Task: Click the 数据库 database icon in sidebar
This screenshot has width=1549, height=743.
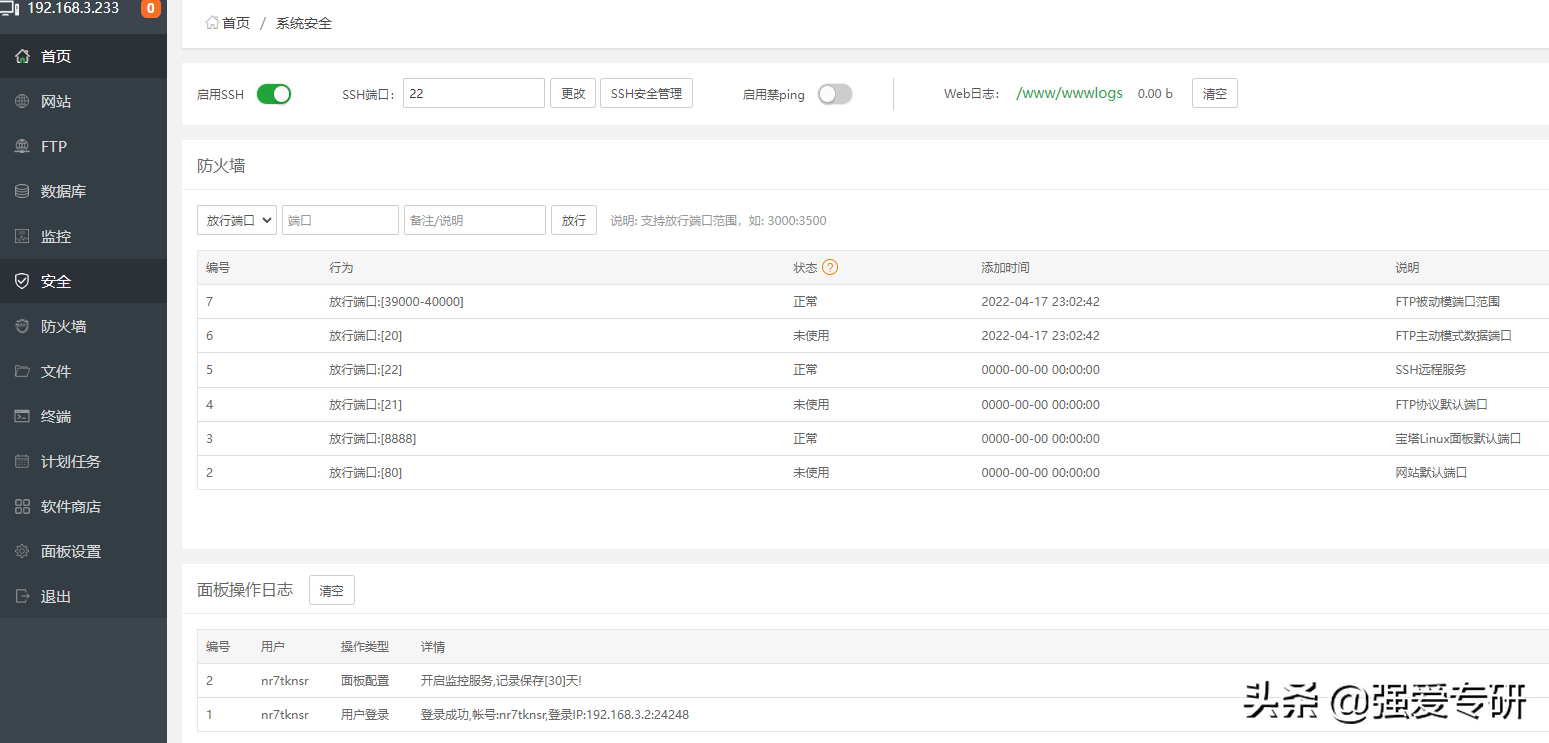Action: click(x=22, y=191)
